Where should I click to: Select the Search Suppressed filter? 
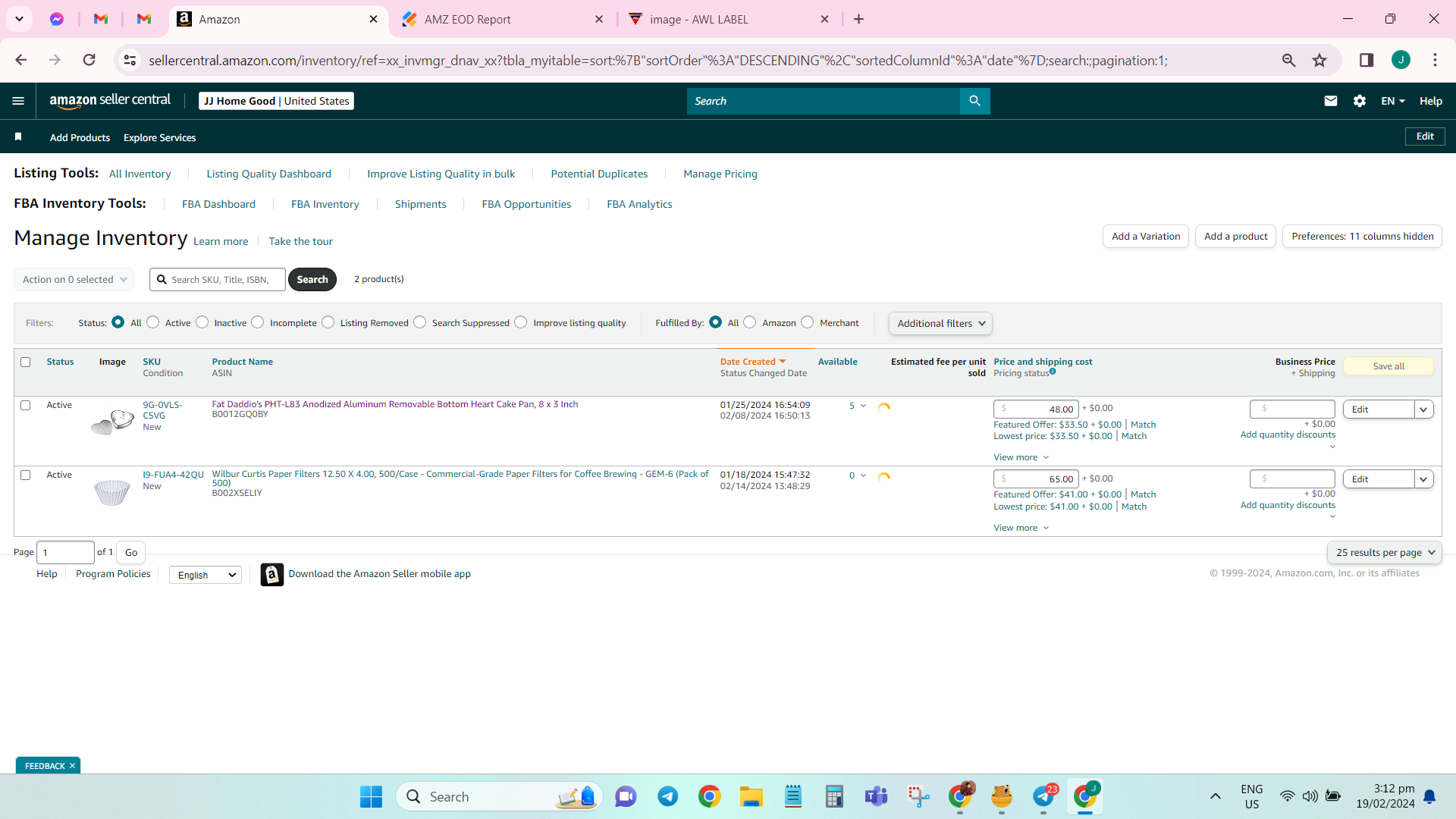(419, 322)
